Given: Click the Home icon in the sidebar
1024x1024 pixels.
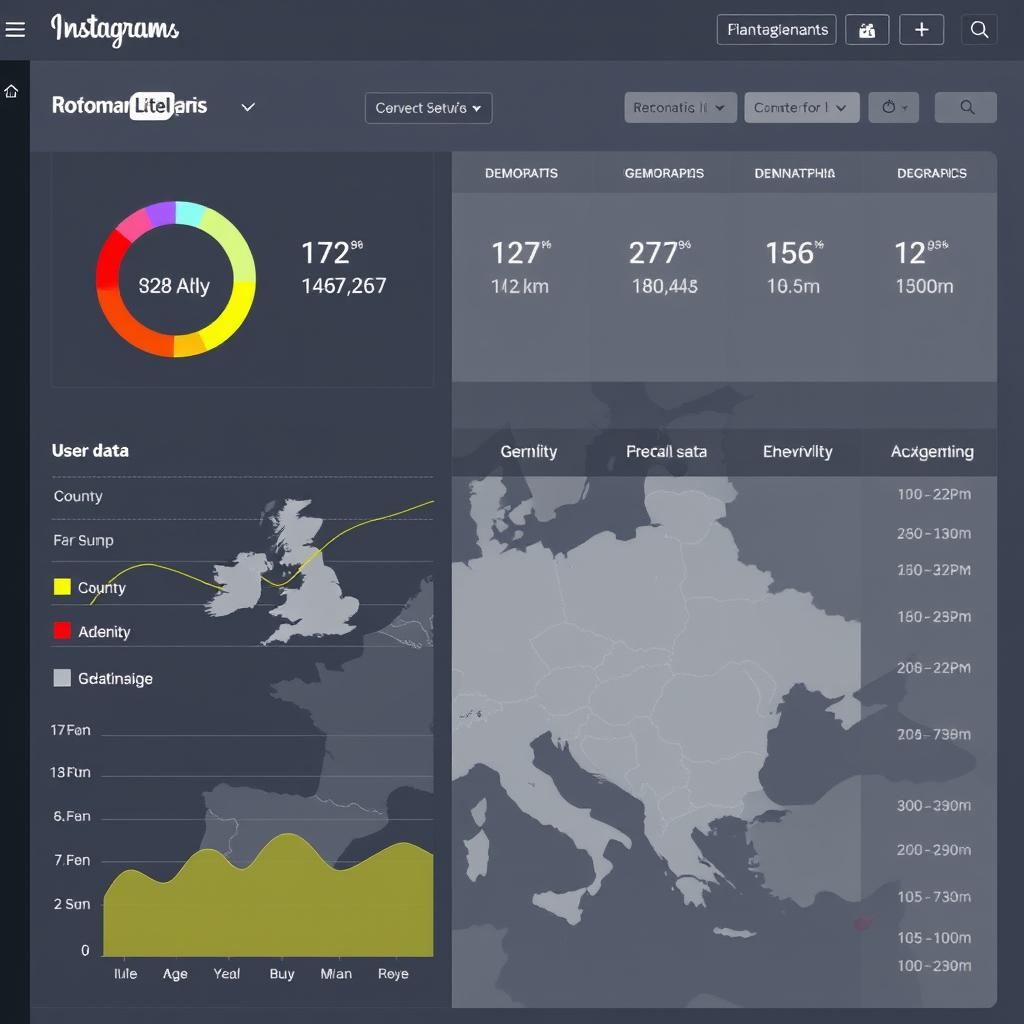Looking at the screenshot, I should point(11,91).
